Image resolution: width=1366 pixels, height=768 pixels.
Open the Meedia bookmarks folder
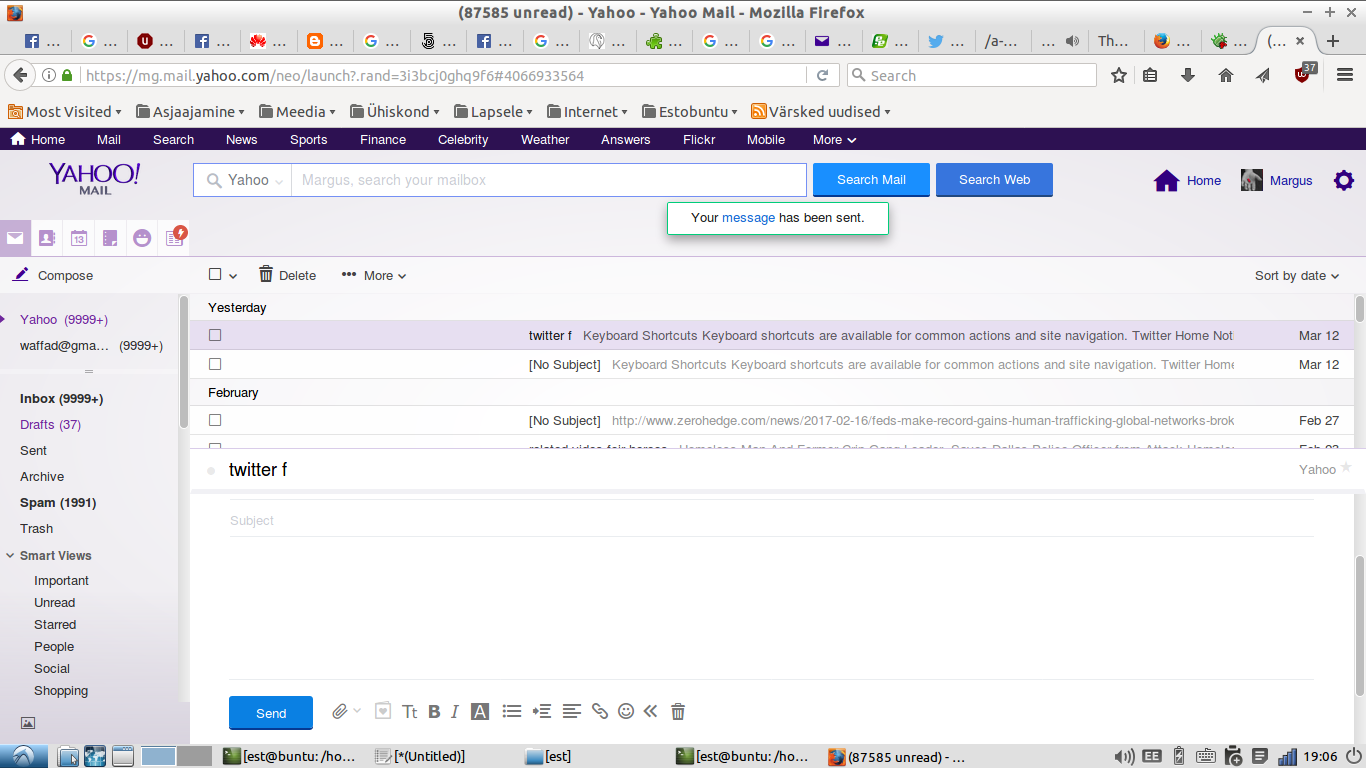297,112
